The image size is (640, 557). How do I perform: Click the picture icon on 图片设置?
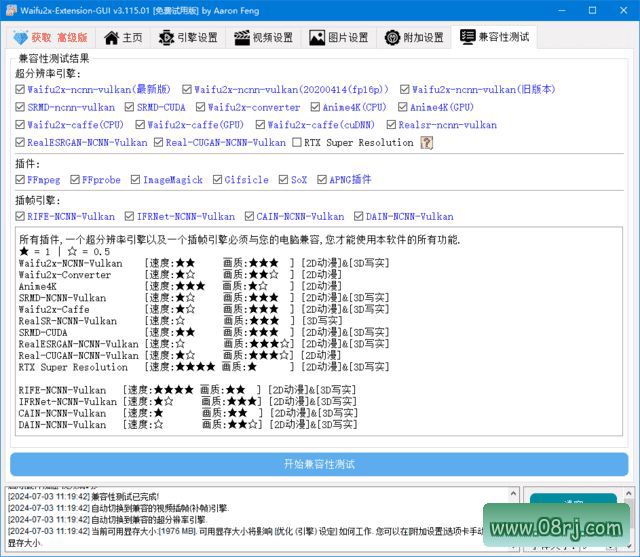click(317, 38)
